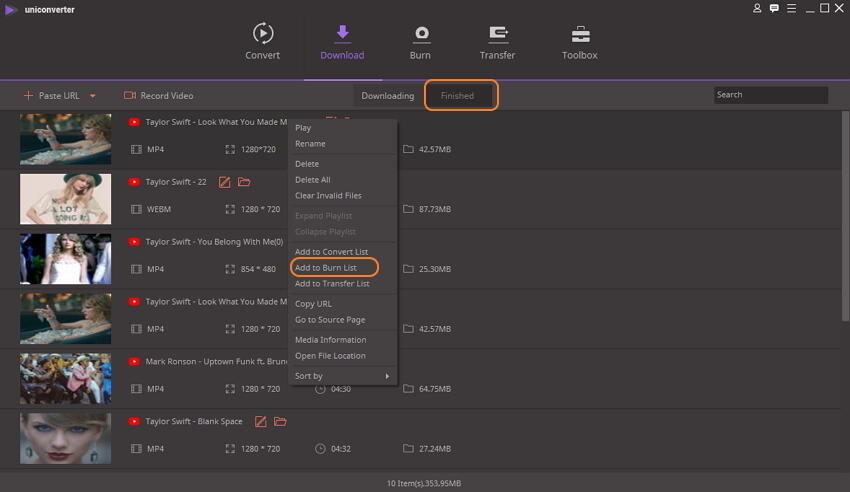Click the Uptown Funk thumbnail
The image size is (850, 492).
[x=66, y=378]
